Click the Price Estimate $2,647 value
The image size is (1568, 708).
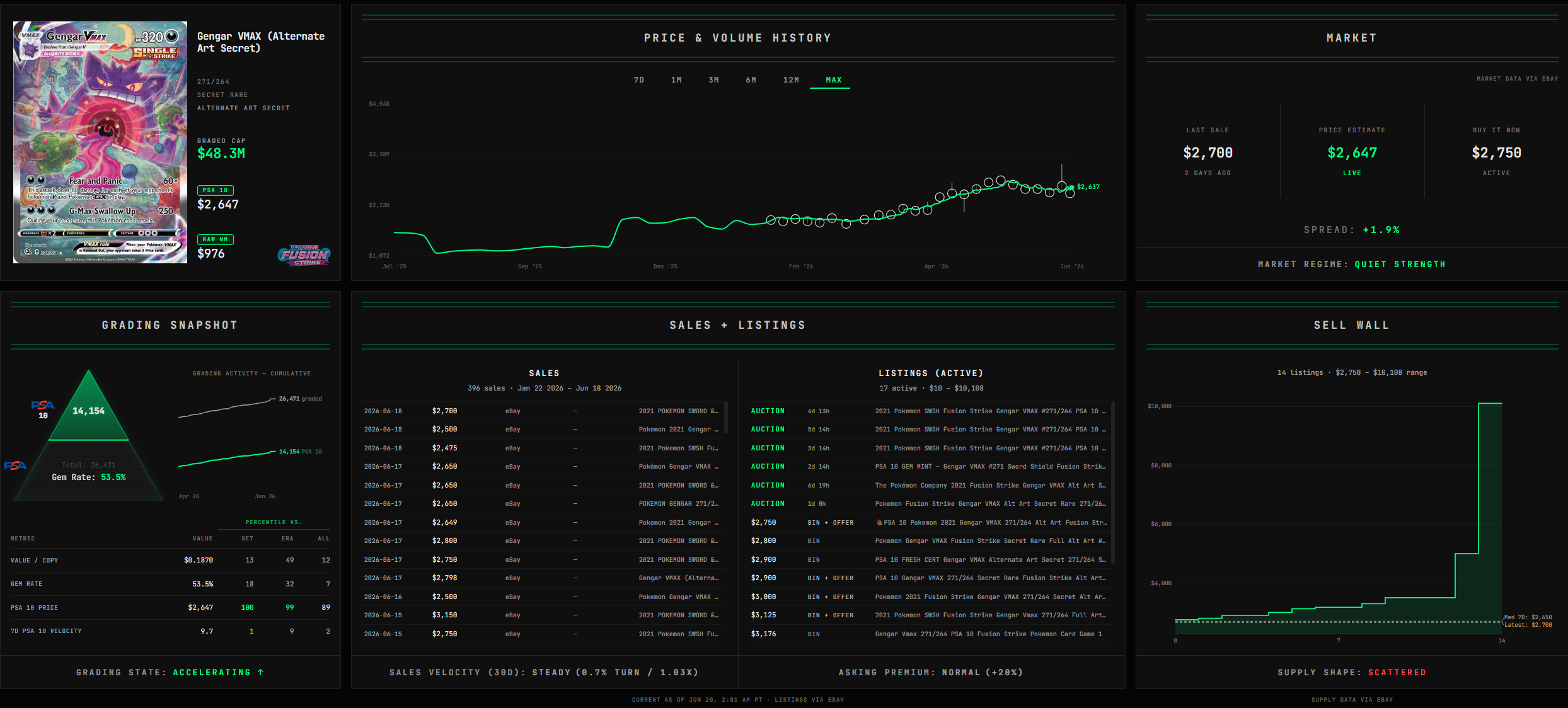(x=1352, y=153)
